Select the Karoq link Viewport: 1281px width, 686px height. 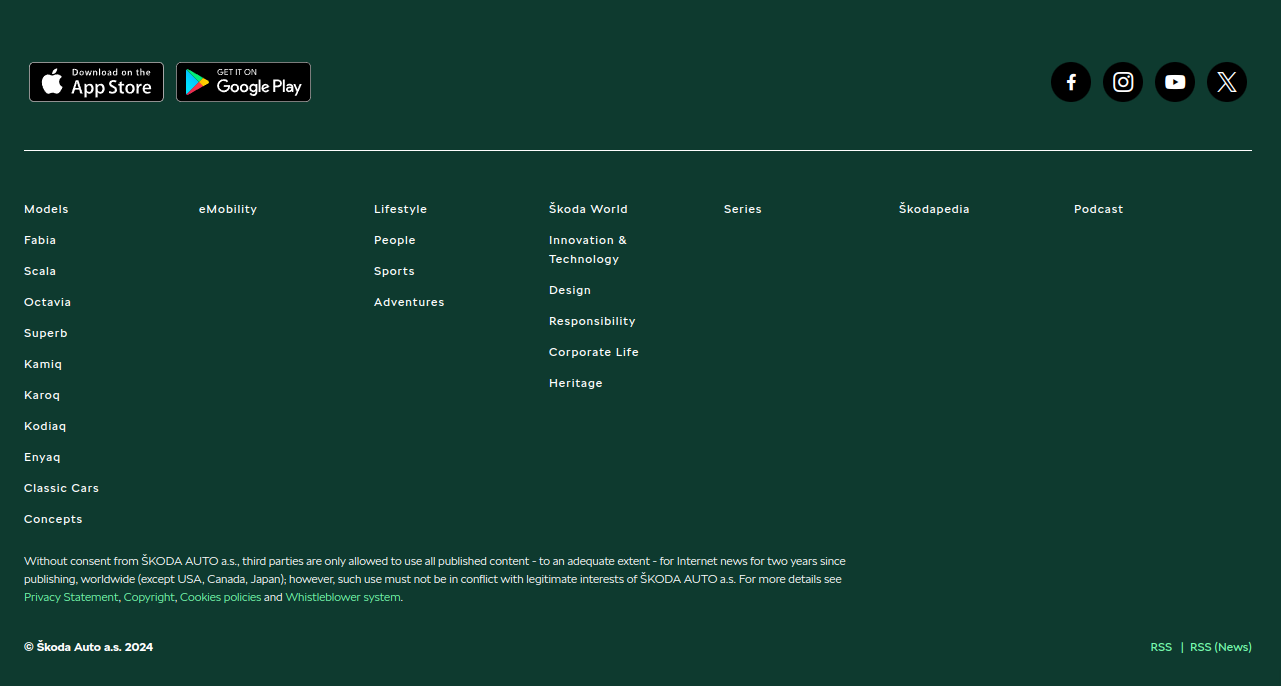[x=42, y=395]
